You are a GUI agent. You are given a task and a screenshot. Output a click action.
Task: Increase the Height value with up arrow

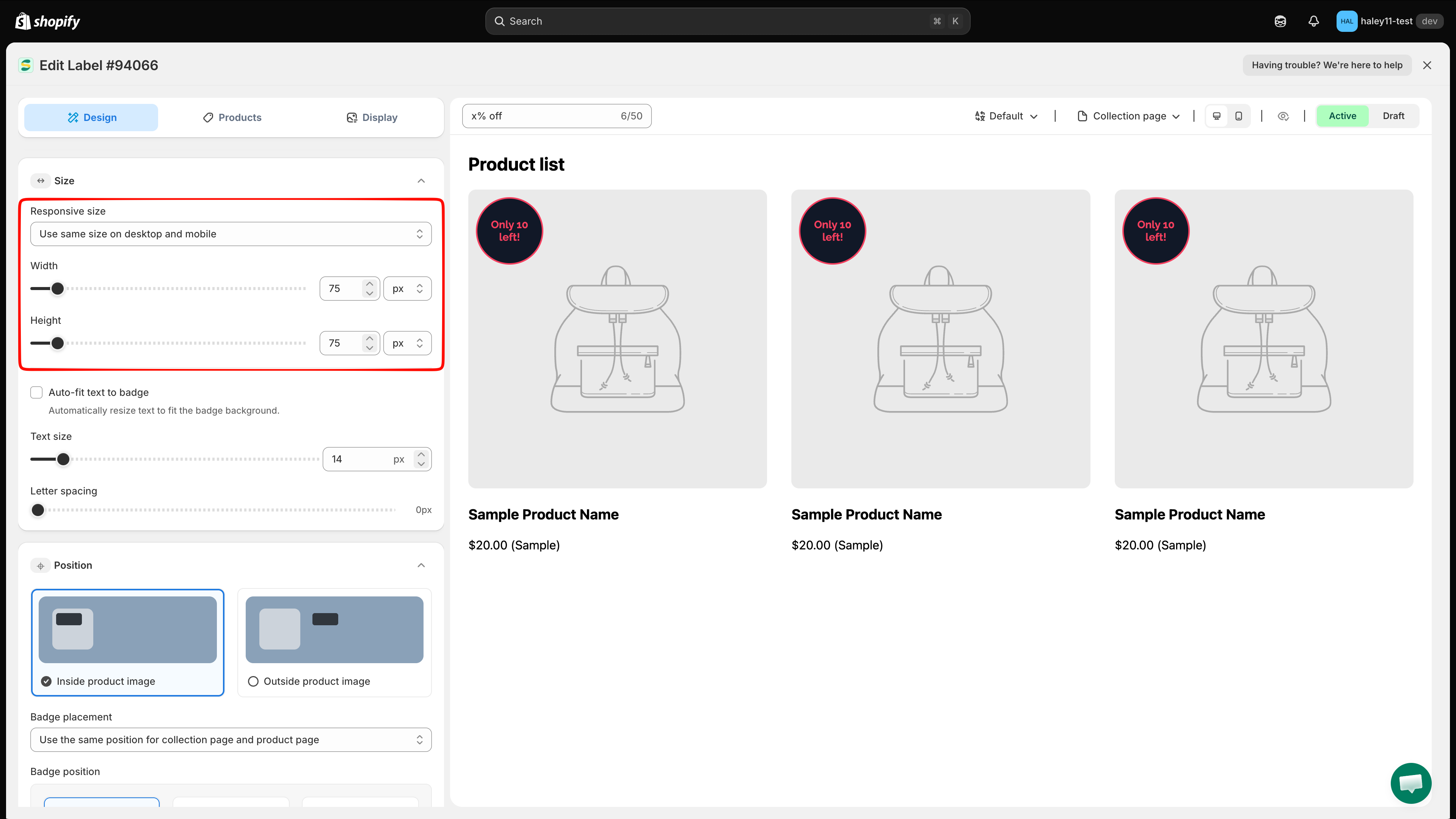(370, 338)
